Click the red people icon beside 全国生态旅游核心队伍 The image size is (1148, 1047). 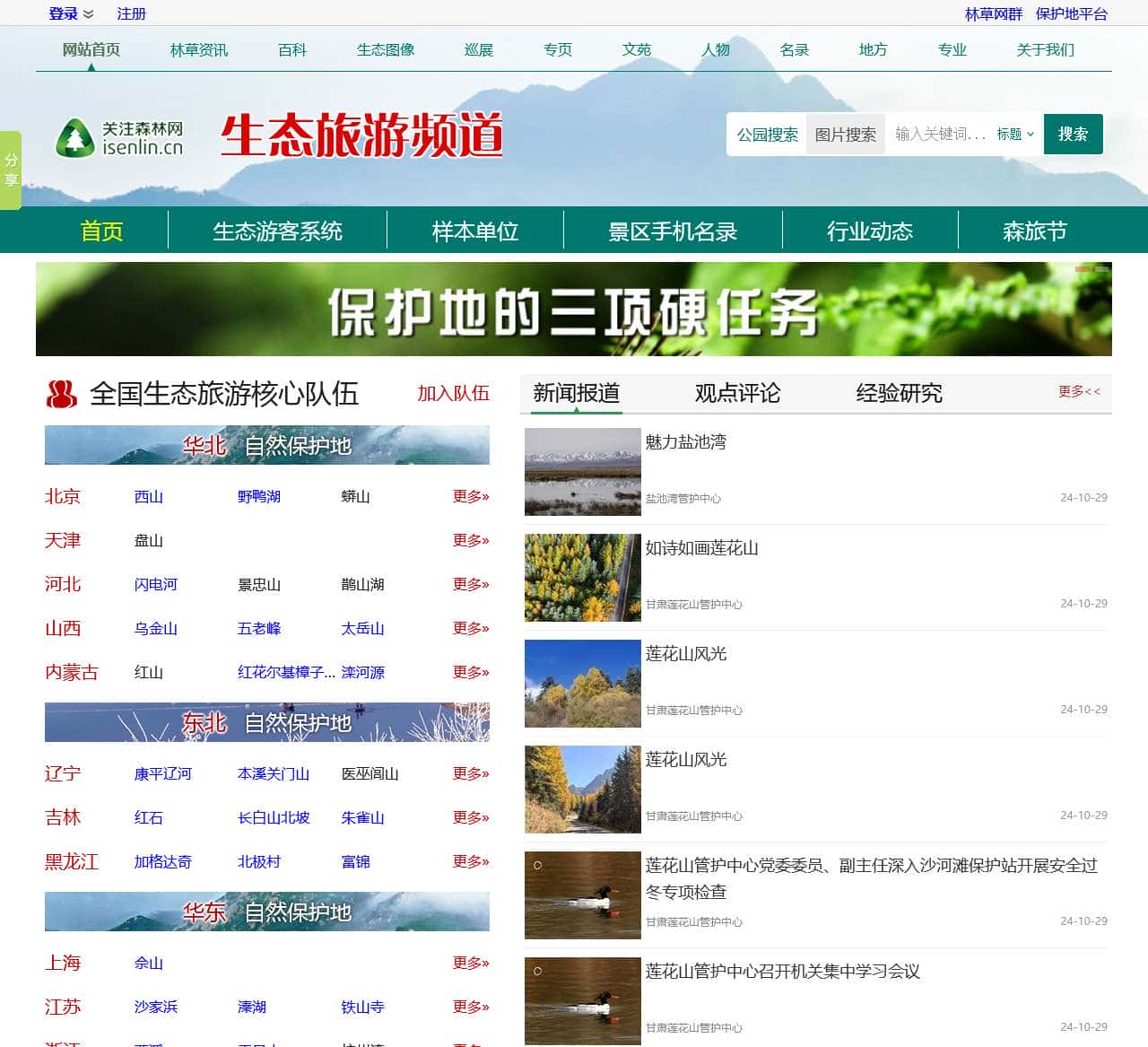tap(60, 393)
